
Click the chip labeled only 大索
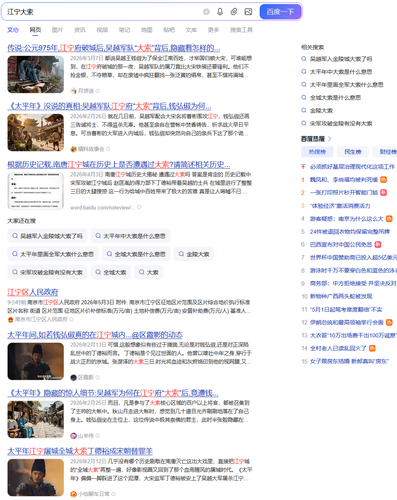pos(149,272)
